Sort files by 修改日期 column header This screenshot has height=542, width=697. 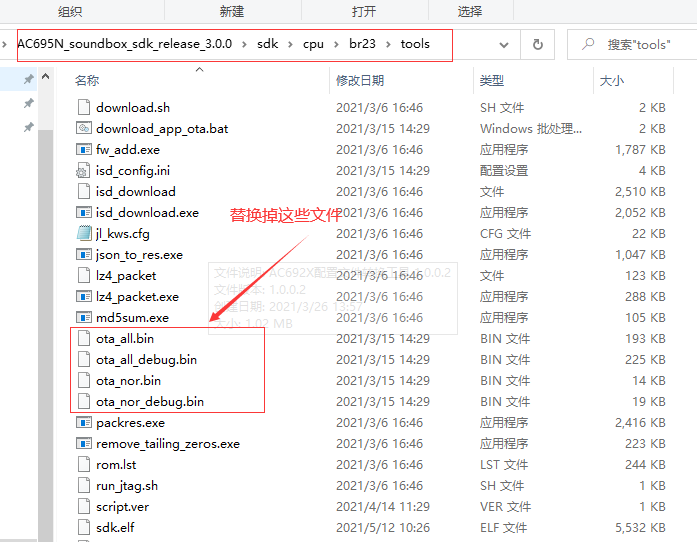360,80
